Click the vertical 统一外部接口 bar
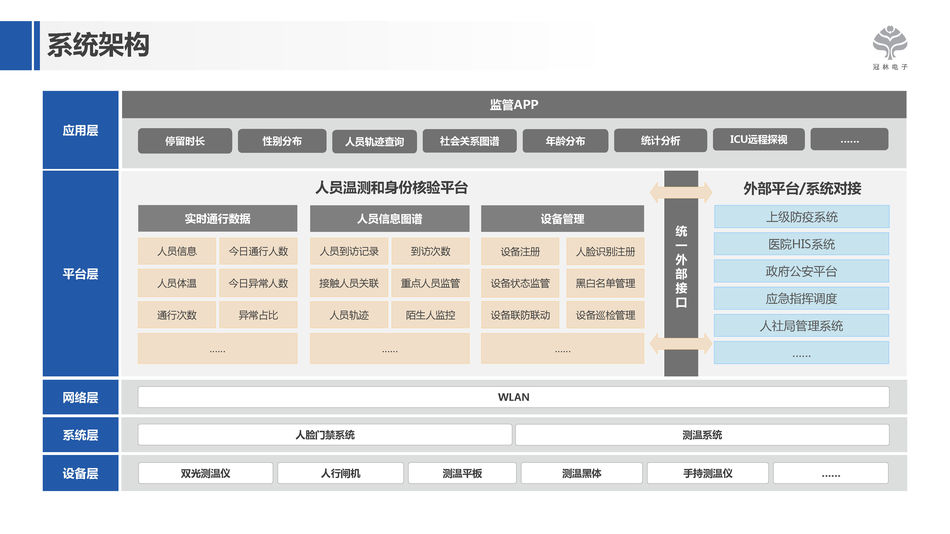Screen dimensions: 950x534 pos(681,270)
